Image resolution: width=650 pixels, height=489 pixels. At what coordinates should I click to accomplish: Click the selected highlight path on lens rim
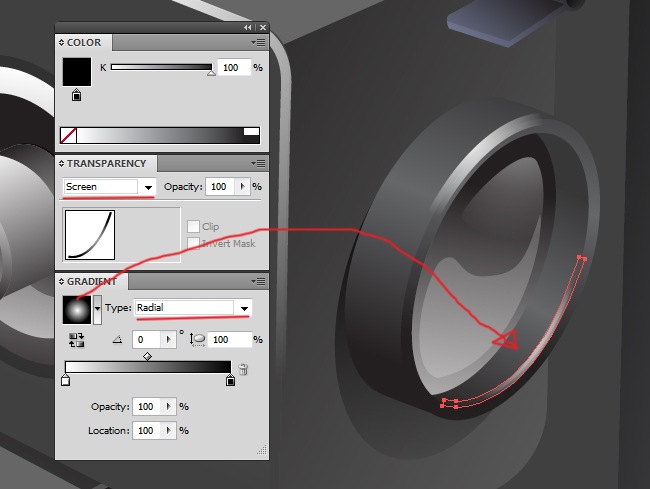click(542, 348)
